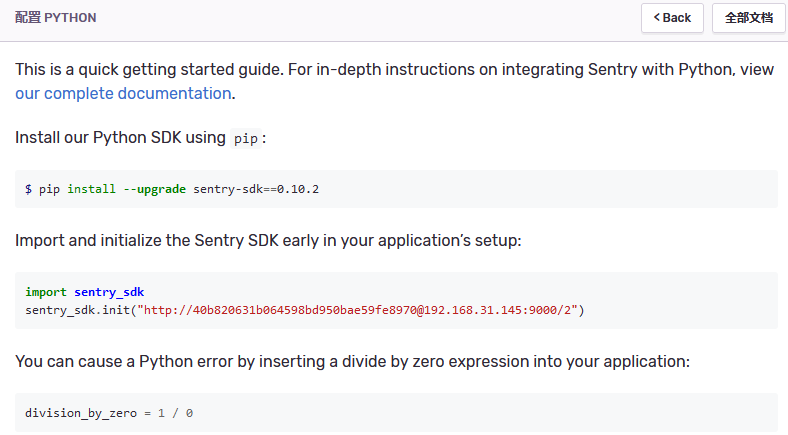Click the chevron arrow inside Back button
This screenshot has width=788, height=435.
pos(657,18)
